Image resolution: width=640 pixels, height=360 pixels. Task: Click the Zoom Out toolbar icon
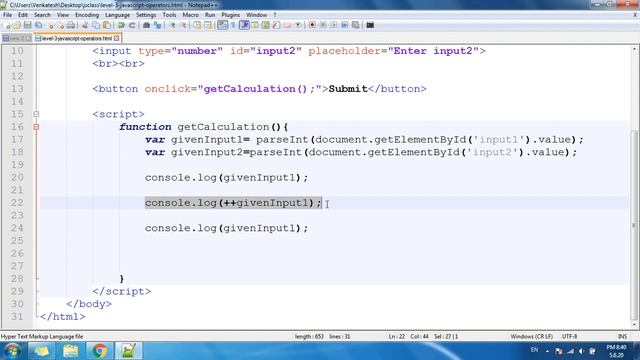(x=183, y=25)
